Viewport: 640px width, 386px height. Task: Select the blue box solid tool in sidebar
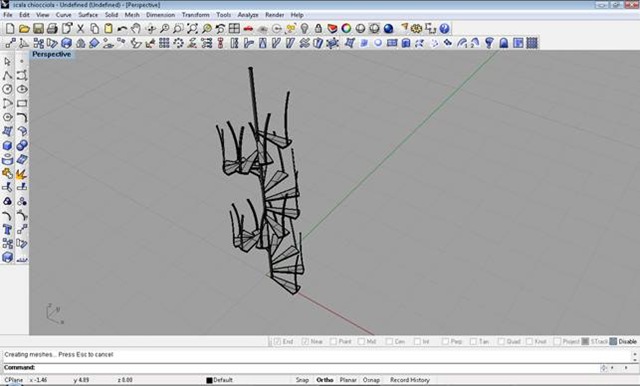[x=7, y=146]
